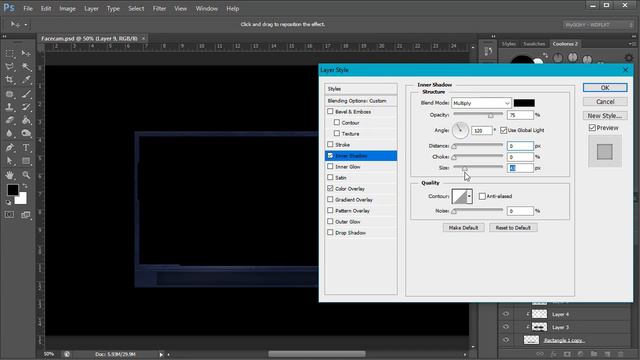
Task: Select the Rectangle shape tool
Action: tap(26, 160)
